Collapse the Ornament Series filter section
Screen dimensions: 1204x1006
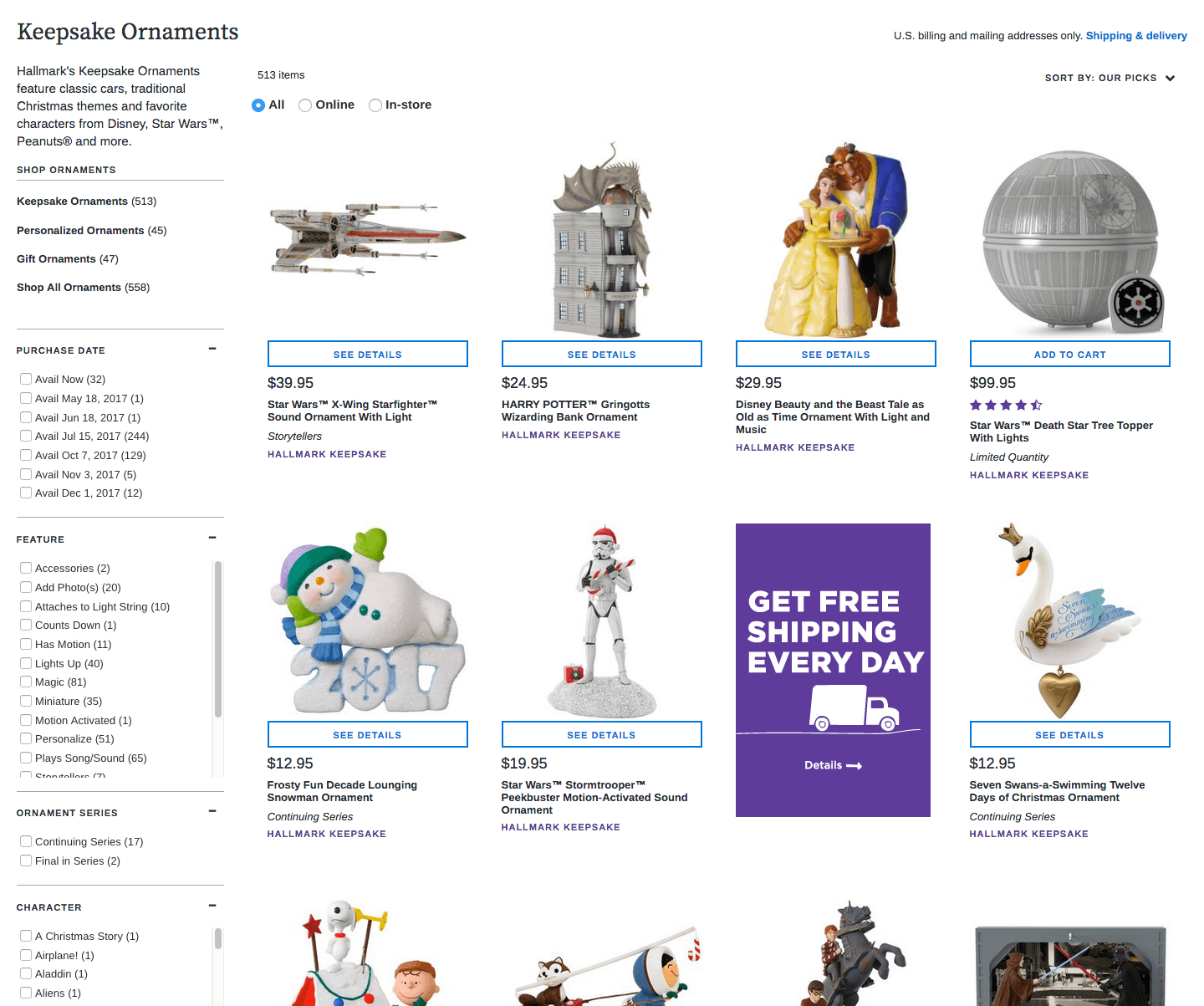click(212, 811)
